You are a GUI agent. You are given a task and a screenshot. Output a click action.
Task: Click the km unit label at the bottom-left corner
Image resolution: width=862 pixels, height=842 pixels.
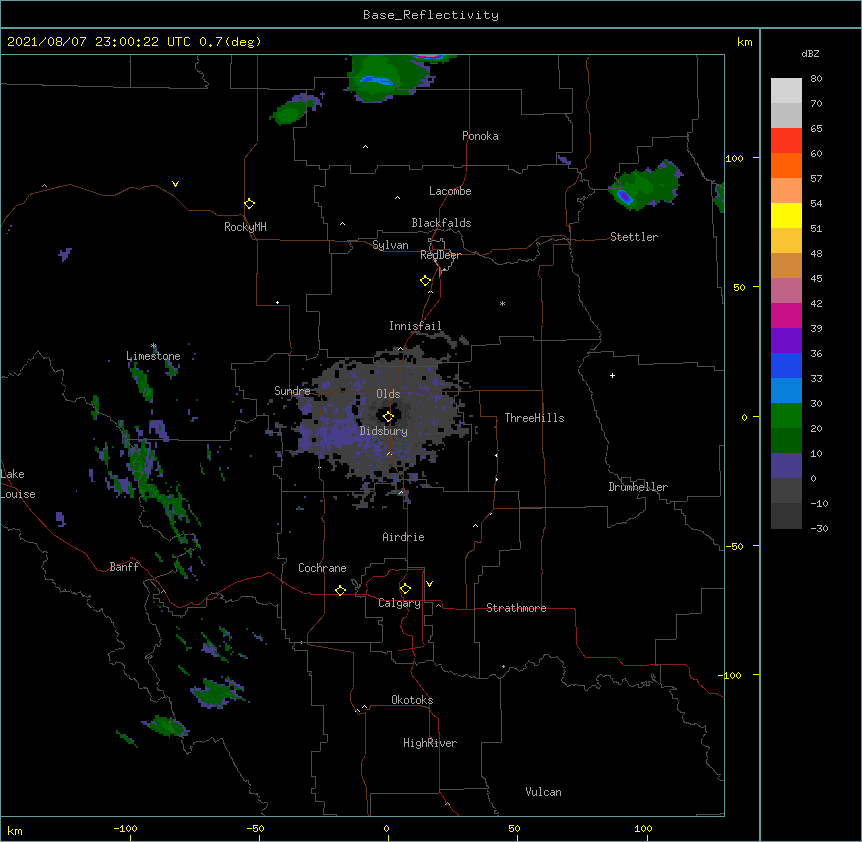[15, 831]
